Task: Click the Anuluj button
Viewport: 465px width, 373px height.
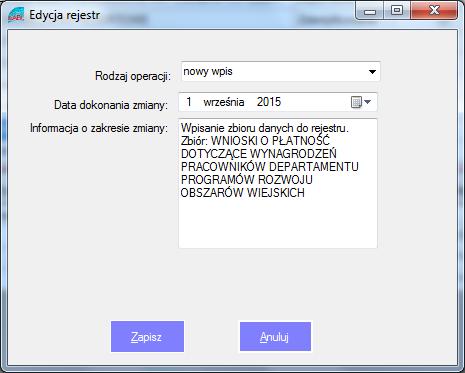Action: (275, 336)
